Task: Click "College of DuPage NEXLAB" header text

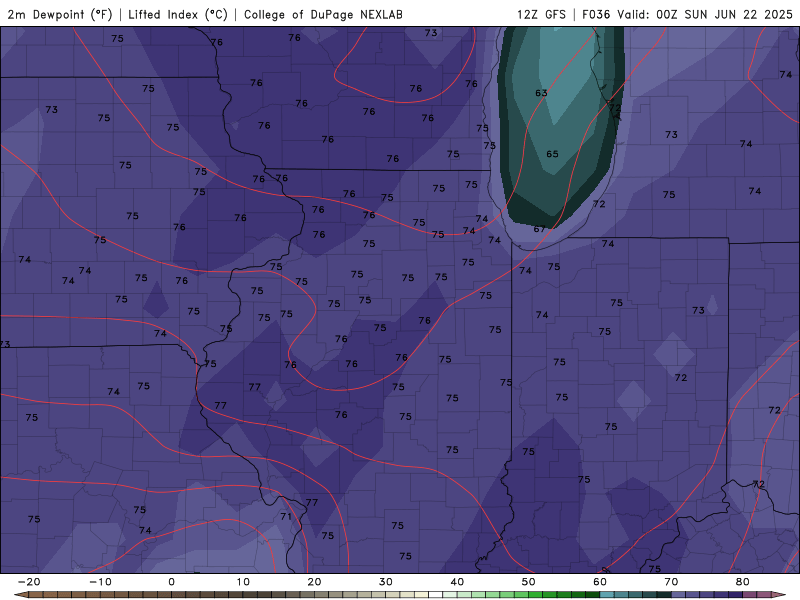Action: (x=323, y=15)
